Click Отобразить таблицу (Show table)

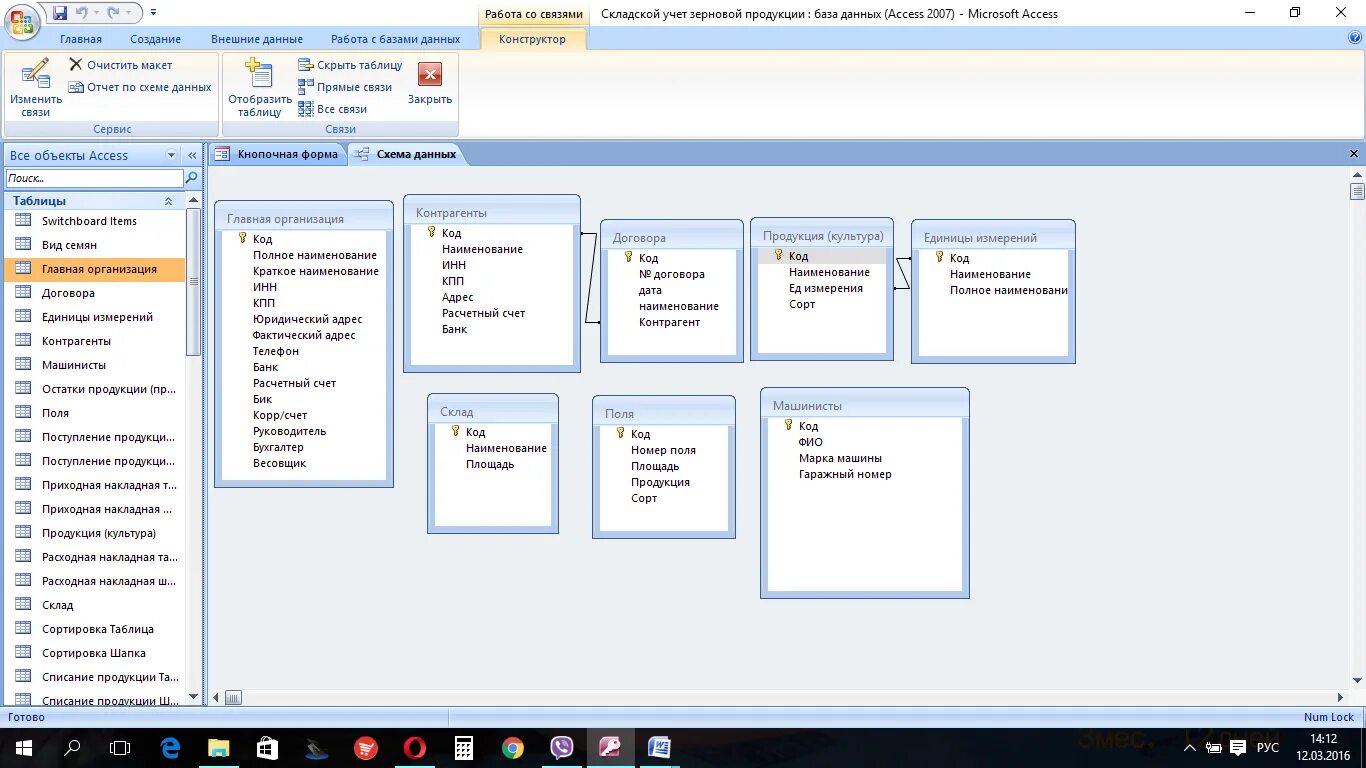click(260, 88)
